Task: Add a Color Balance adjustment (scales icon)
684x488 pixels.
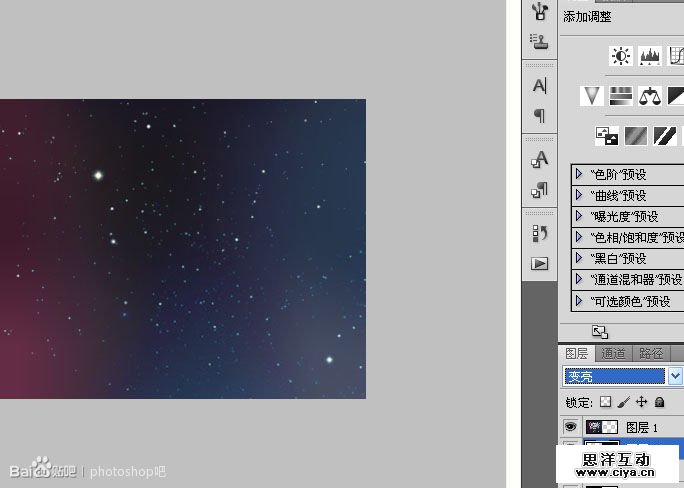Action: pos(651,95)
